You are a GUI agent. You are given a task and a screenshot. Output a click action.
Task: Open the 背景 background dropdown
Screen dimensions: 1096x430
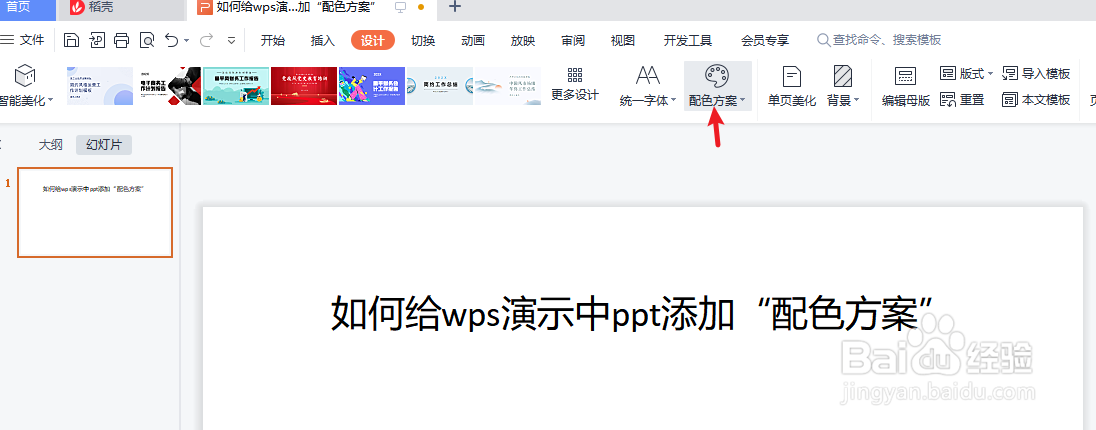pos(843,85)
